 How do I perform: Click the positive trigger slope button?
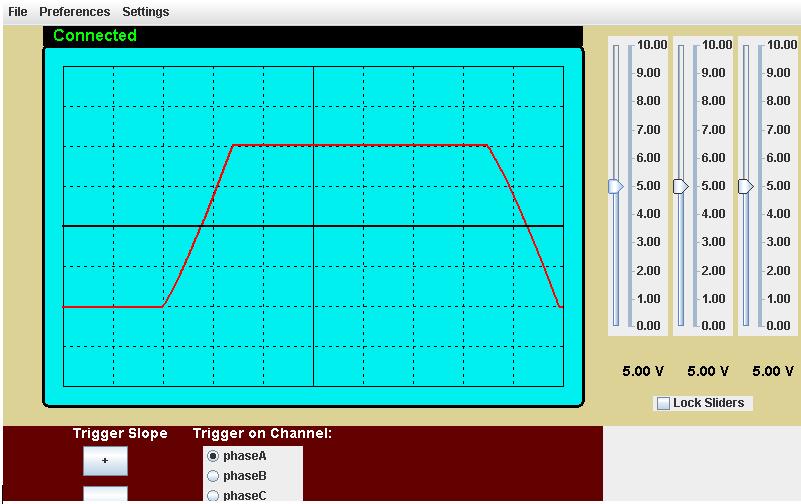coord(105,461)
